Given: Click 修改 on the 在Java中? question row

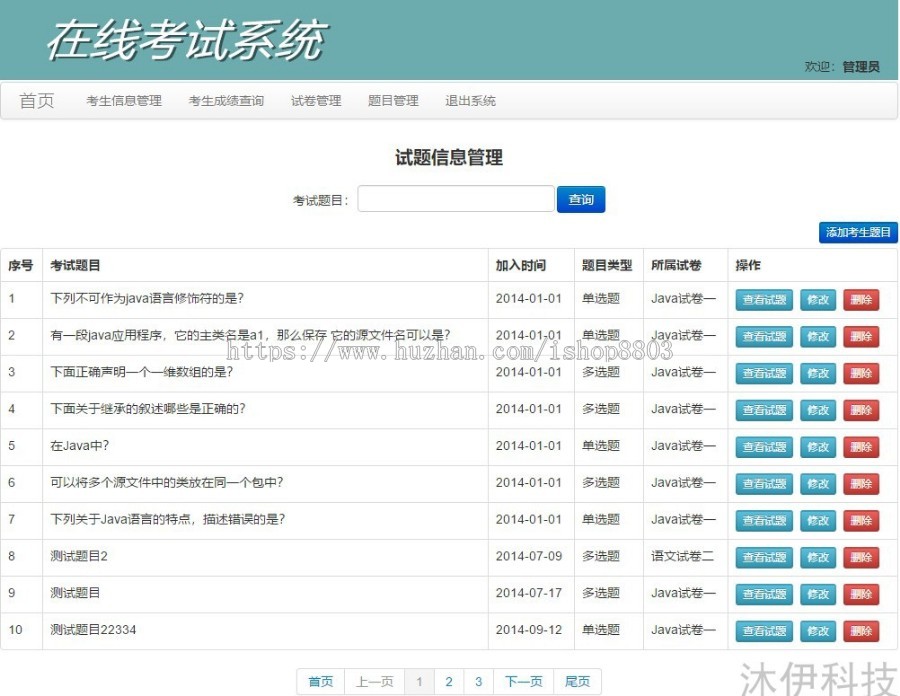Looking at the screenshot, I should pos(818,447).
